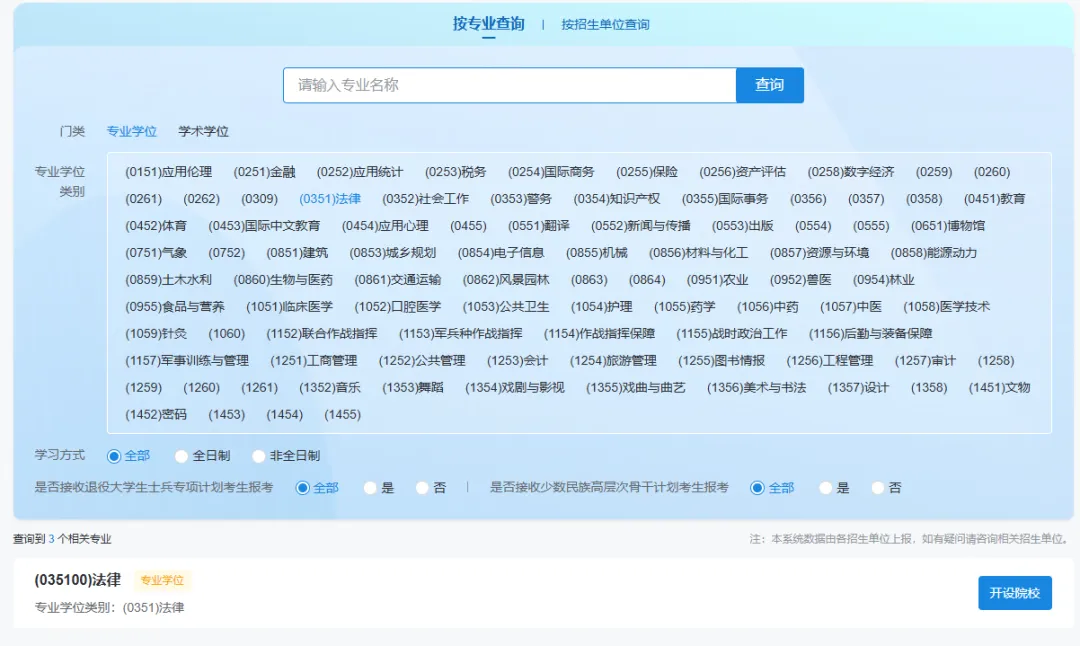Select (0853)城乡规划 category
The image size is (1080, 646).
click(x=393, y=253)
